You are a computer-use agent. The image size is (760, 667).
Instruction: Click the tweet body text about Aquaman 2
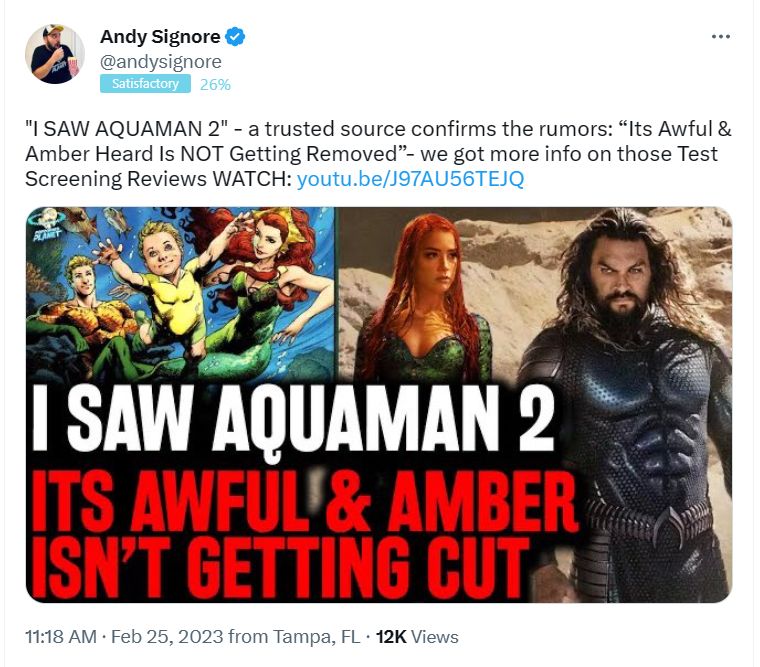378,154
